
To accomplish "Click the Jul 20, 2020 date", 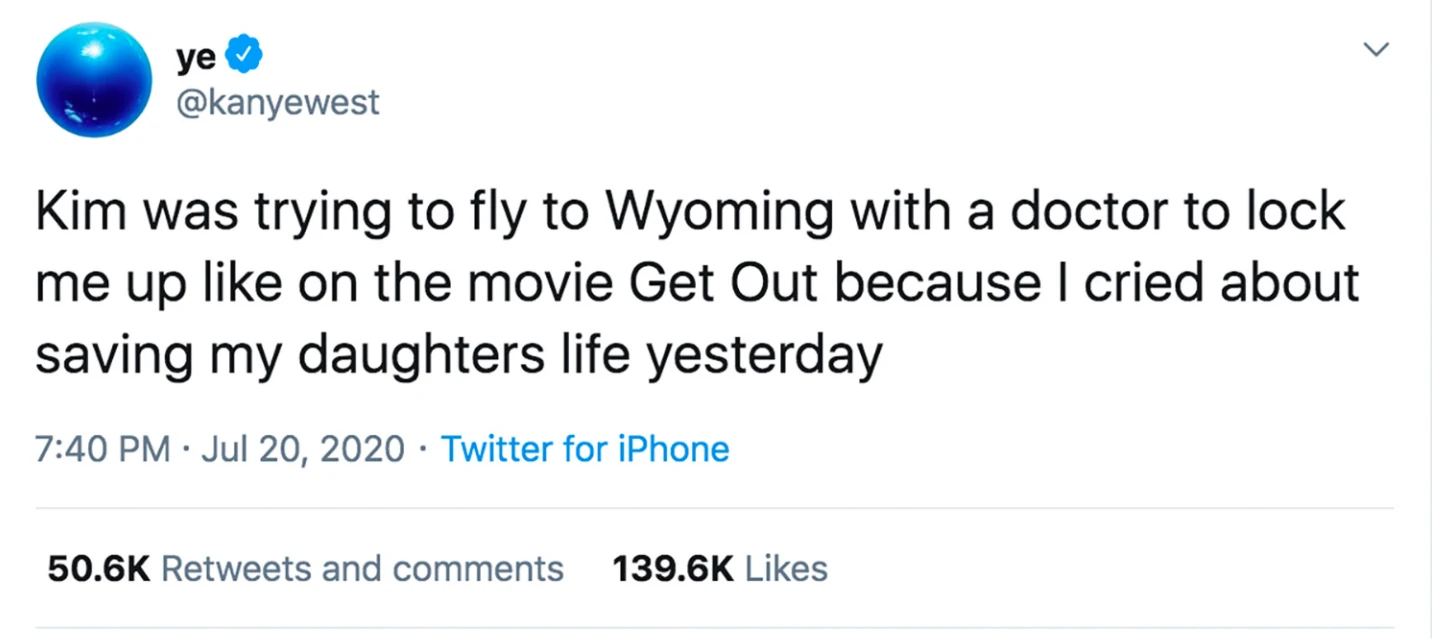I will tap(303, 449).
